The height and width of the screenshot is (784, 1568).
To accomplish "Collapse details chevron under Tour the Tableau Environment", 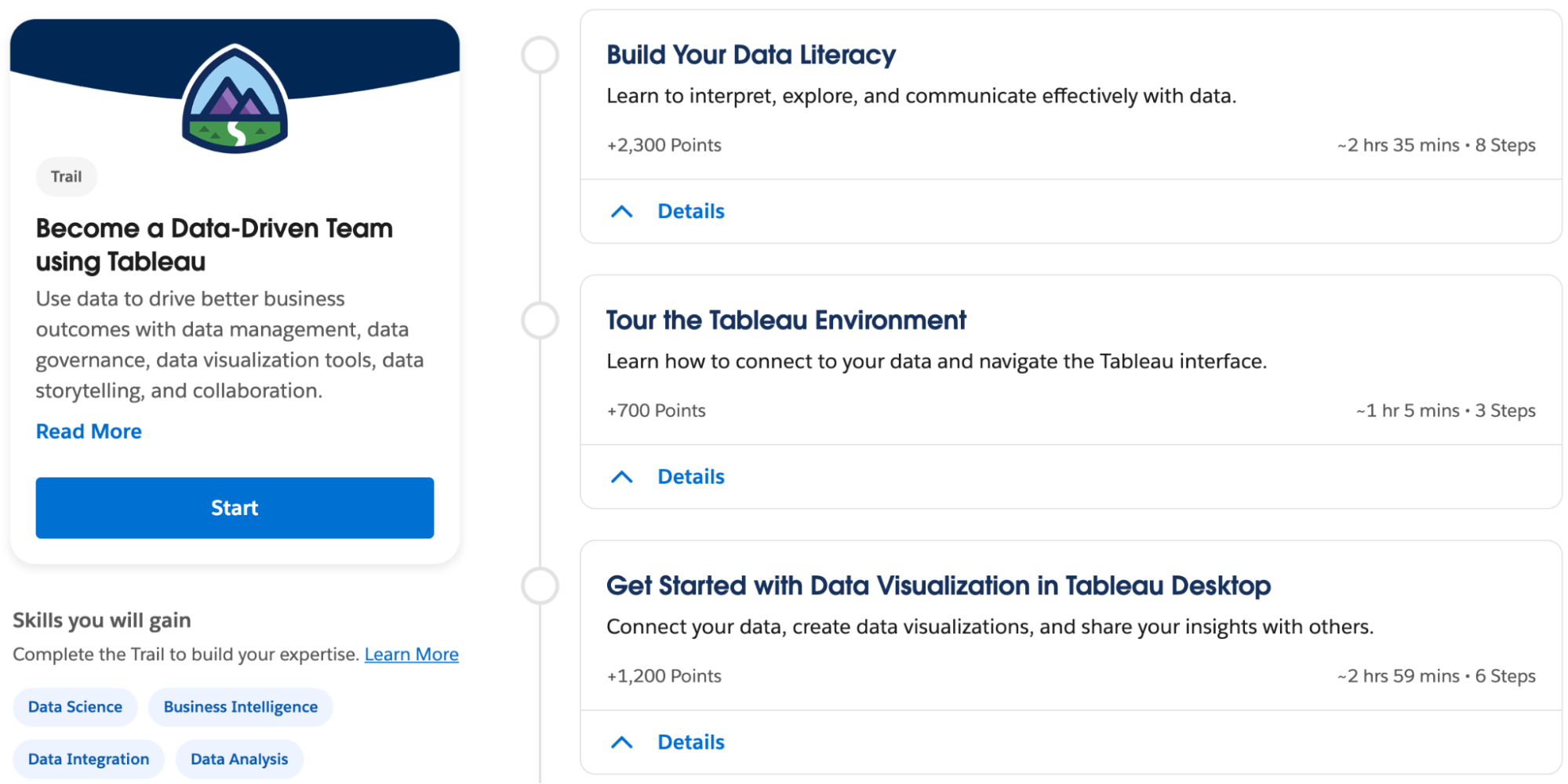I will point(621,477).
